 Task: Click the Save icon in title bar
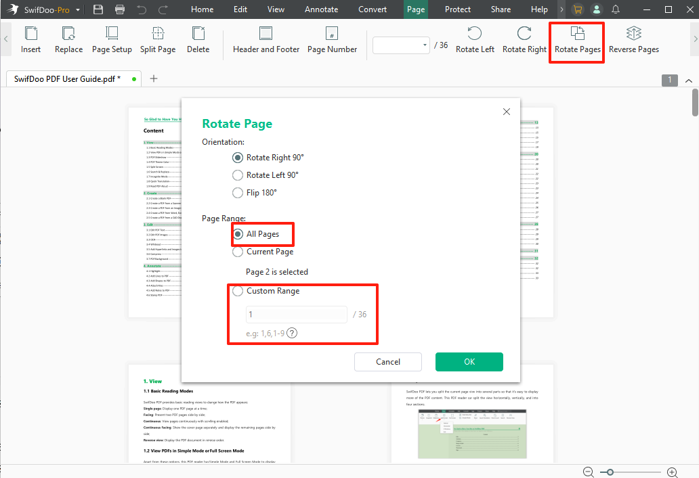coord(98,9)
